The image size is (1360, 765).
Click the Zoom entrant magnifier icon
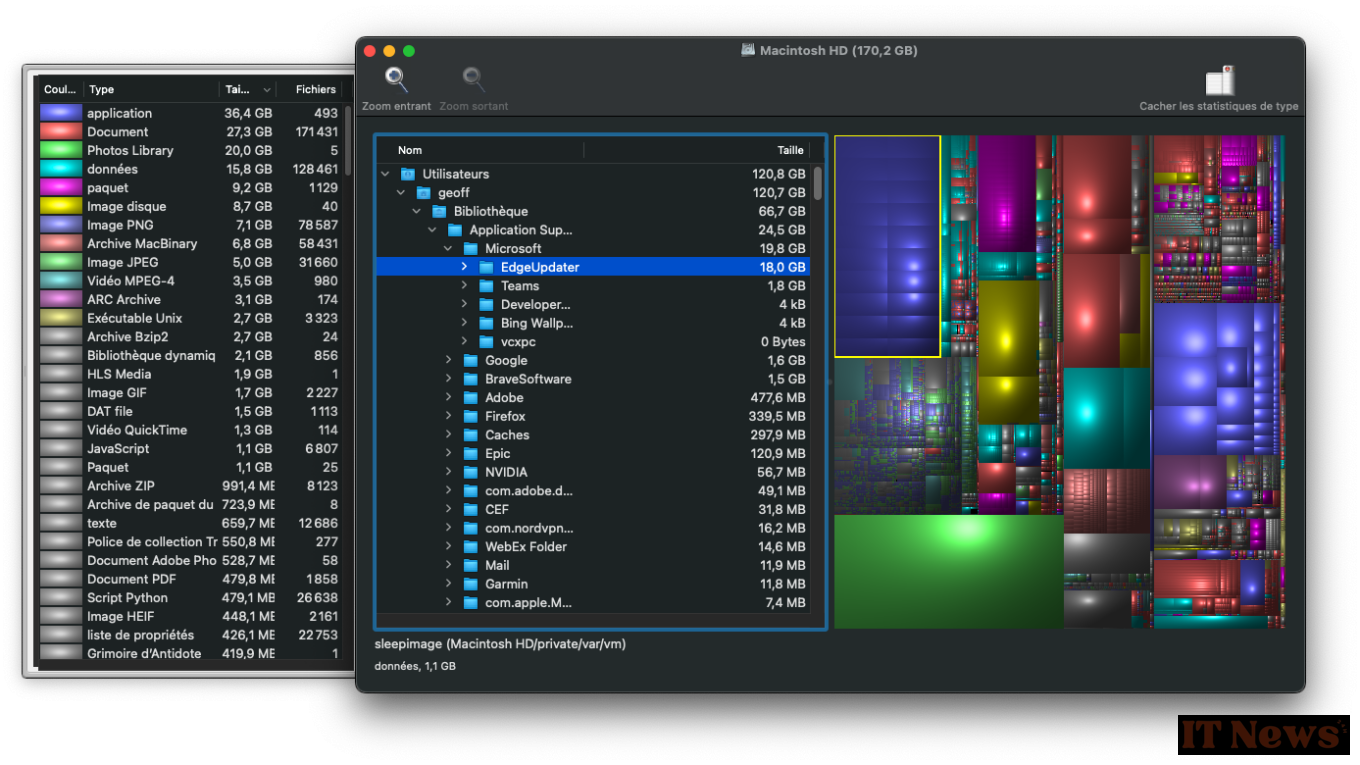coord(397,79)
